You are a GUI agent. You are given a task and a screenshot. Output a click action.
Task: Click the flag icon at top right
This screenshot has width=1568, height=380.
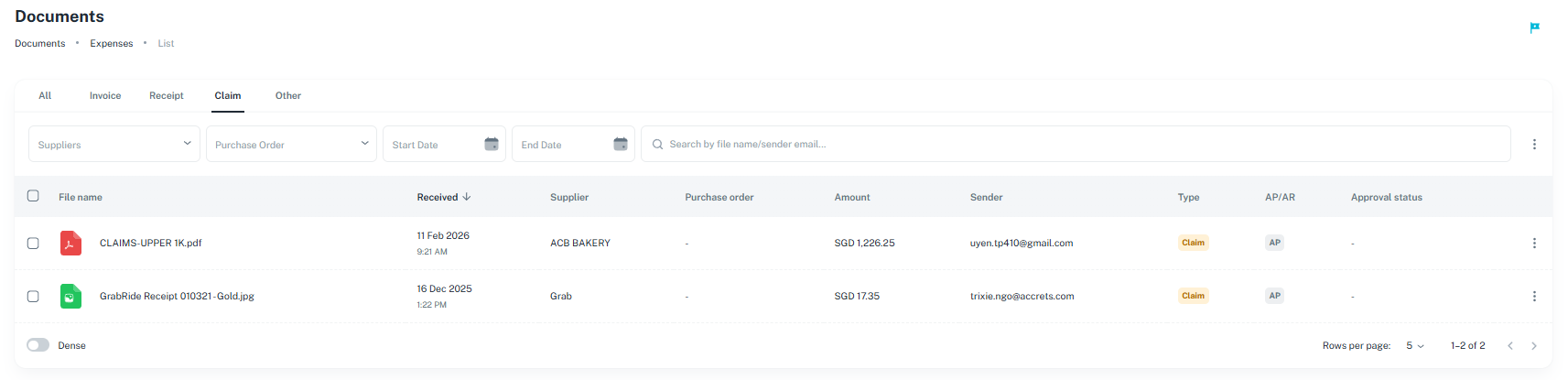click(1534, 27)
